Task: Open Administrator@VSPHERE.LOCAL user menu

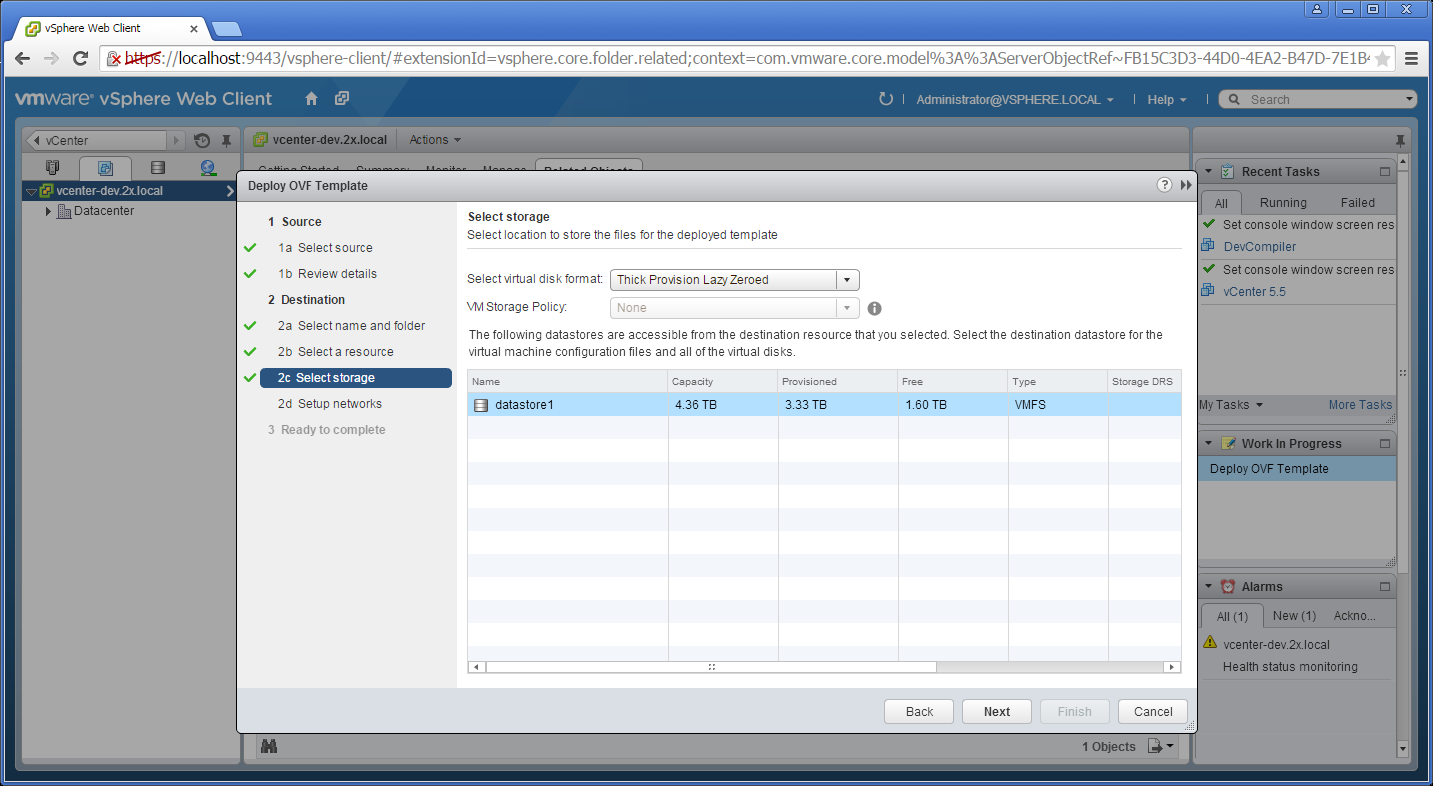Action: 1015,100
